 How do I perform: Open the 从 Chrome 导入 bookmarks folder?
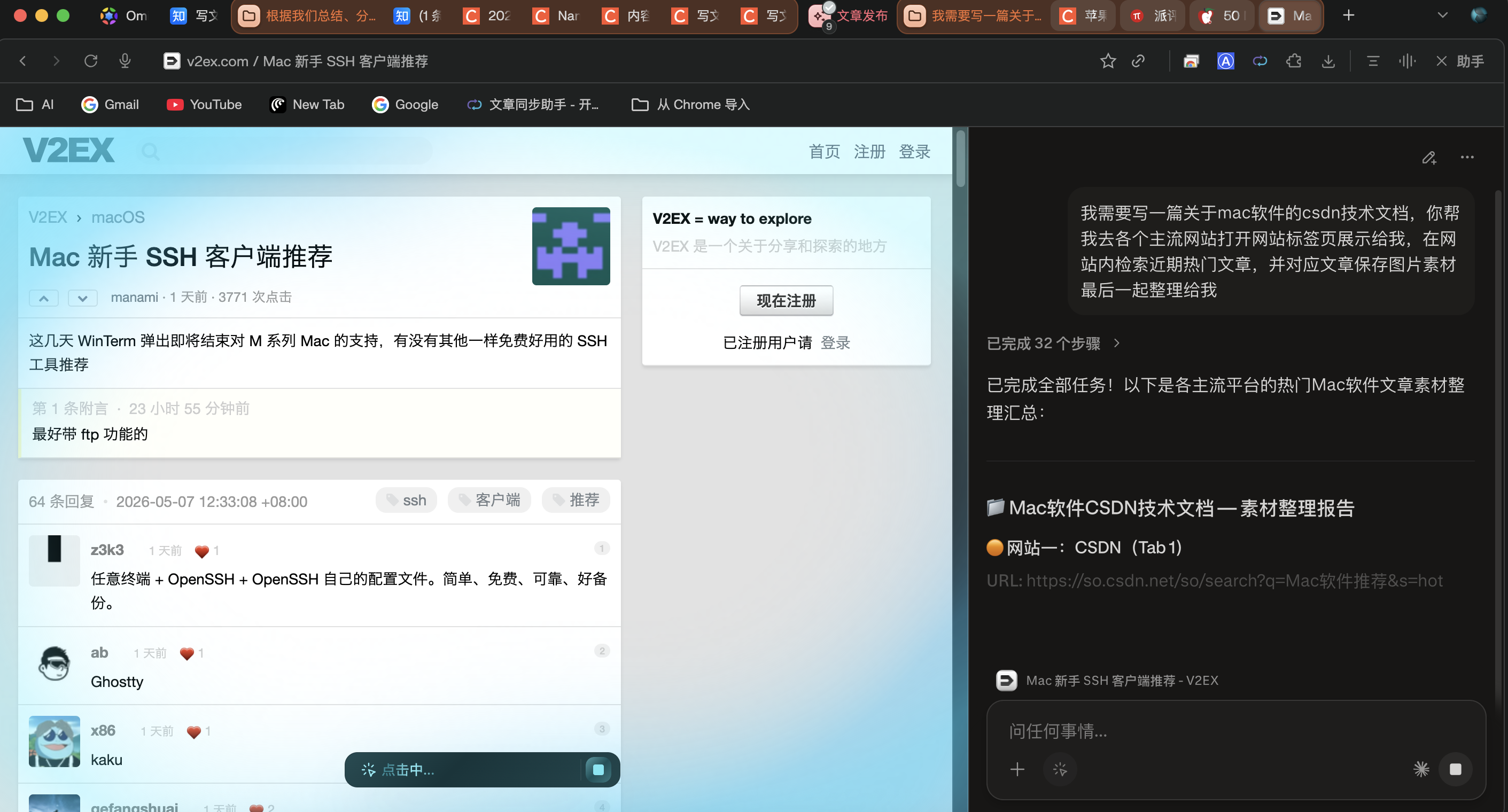click(691, 104)
